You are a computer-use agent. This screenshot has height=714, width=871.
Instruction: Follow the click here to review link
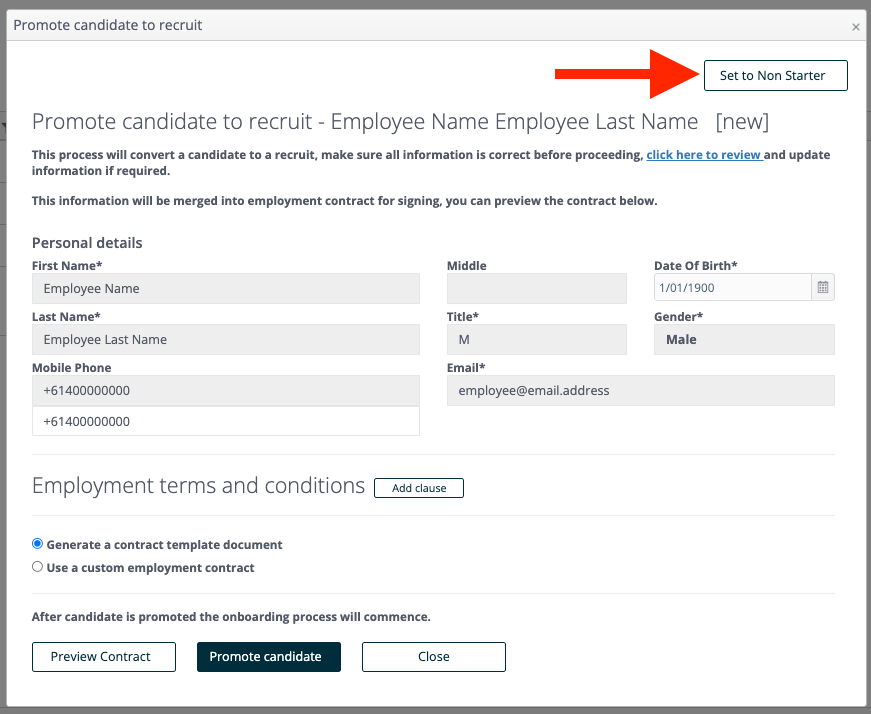coord(704,155)
